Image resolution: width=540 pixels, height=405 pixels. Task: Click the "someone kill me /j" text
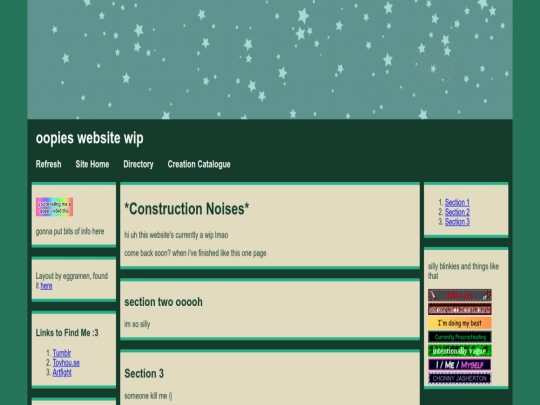148,396
